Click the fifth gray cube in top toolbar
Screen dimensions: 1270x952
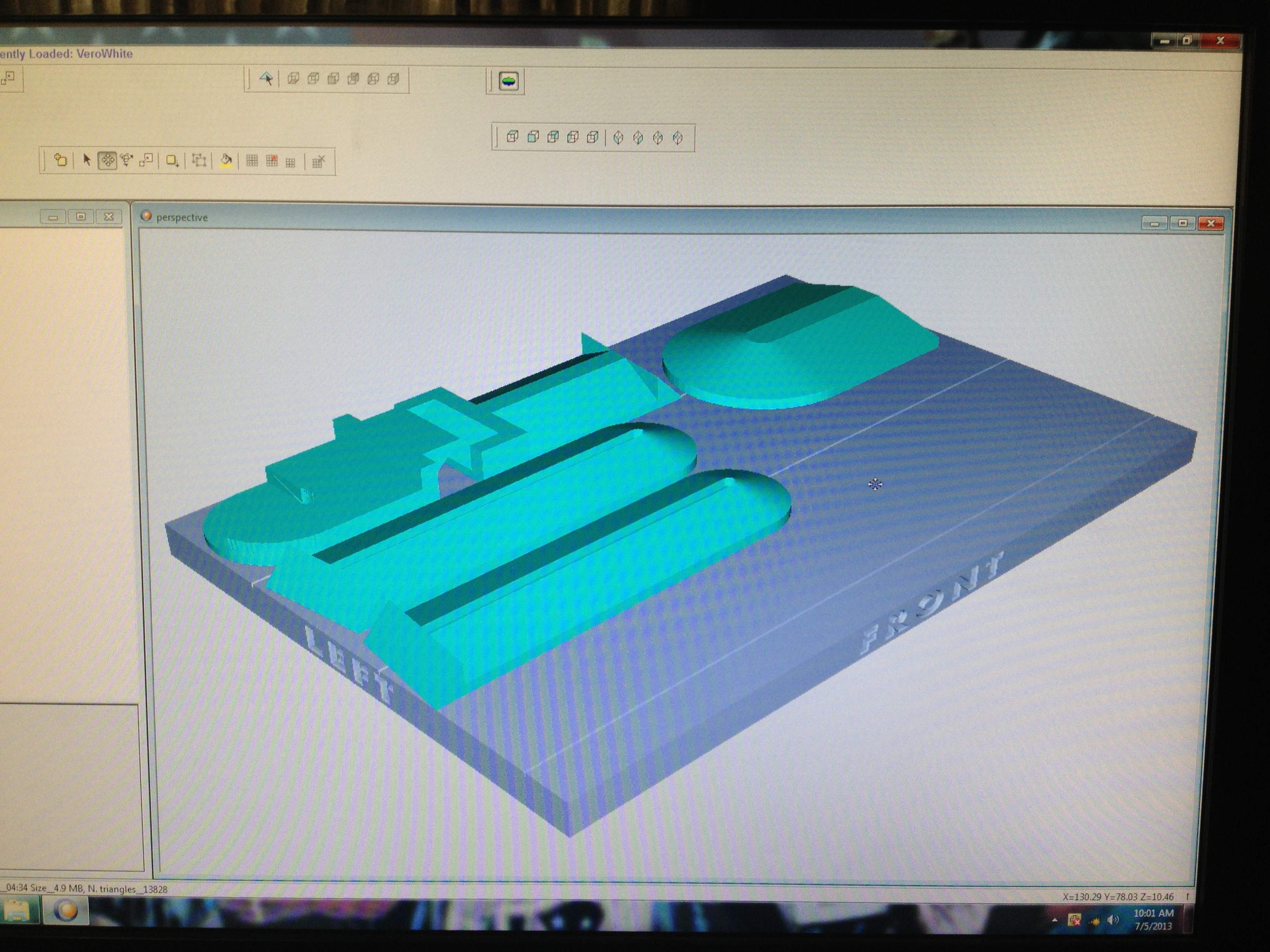[374, 78]
